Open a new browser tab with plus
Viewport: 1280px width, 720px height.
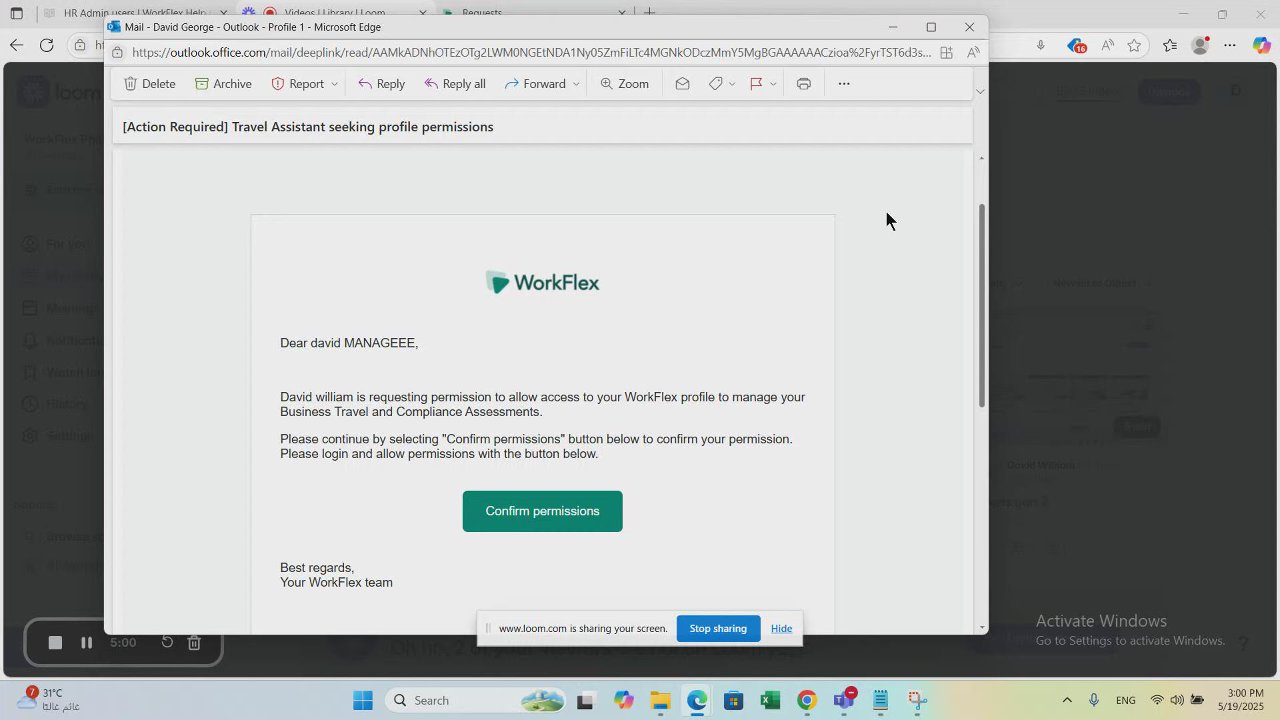[650, 13]
